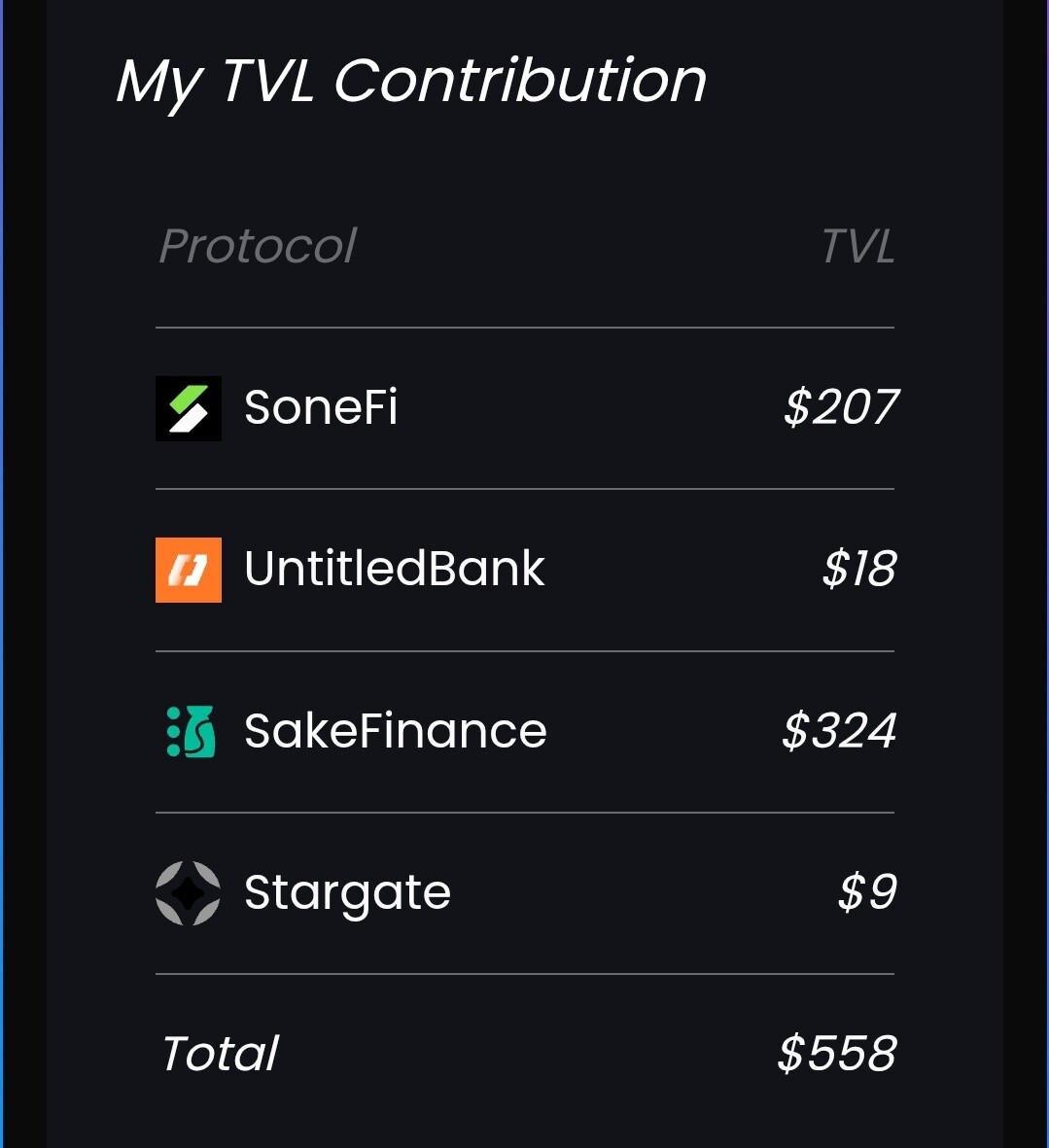
Task: Select the $207 TVL value for SoneFi
Action: pos(842,408)
